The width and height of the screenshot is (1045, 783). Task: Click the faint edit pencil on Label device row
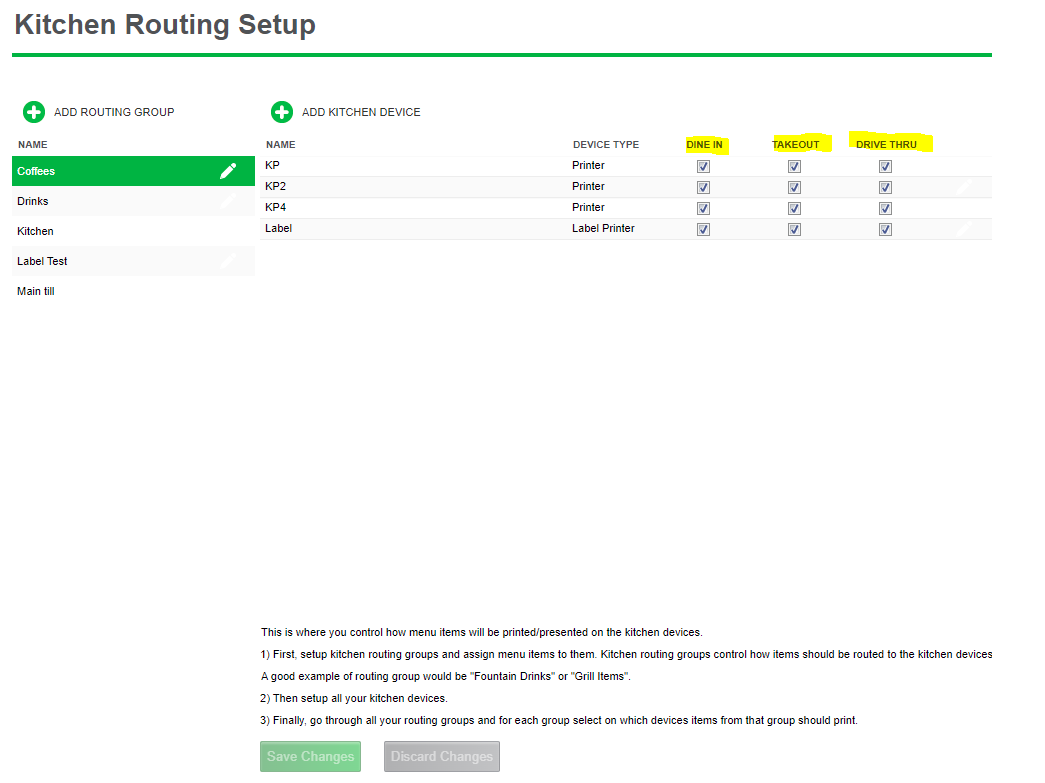click(x=964, y=229)
